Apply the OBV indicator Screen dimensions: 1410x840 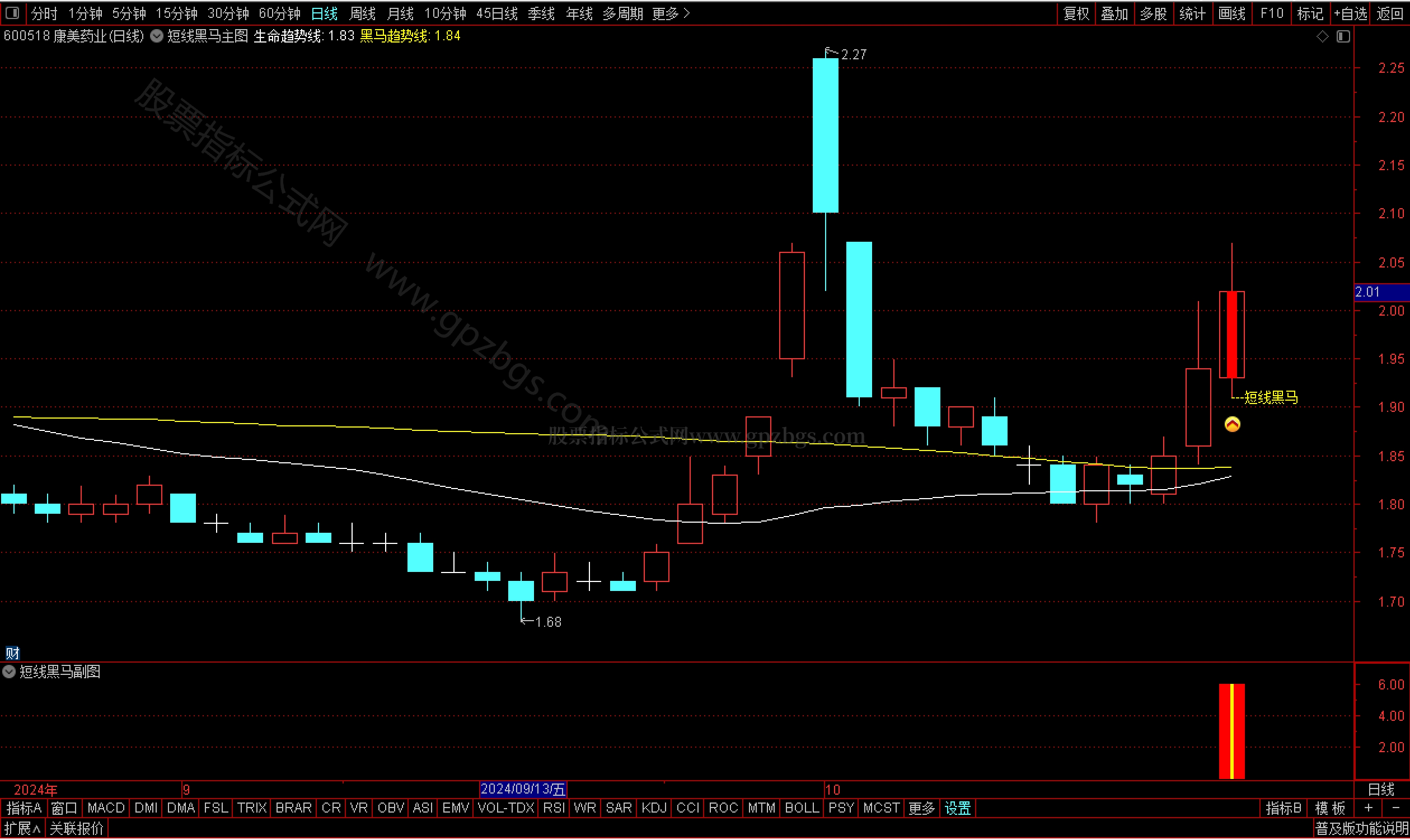coord(391,808)
